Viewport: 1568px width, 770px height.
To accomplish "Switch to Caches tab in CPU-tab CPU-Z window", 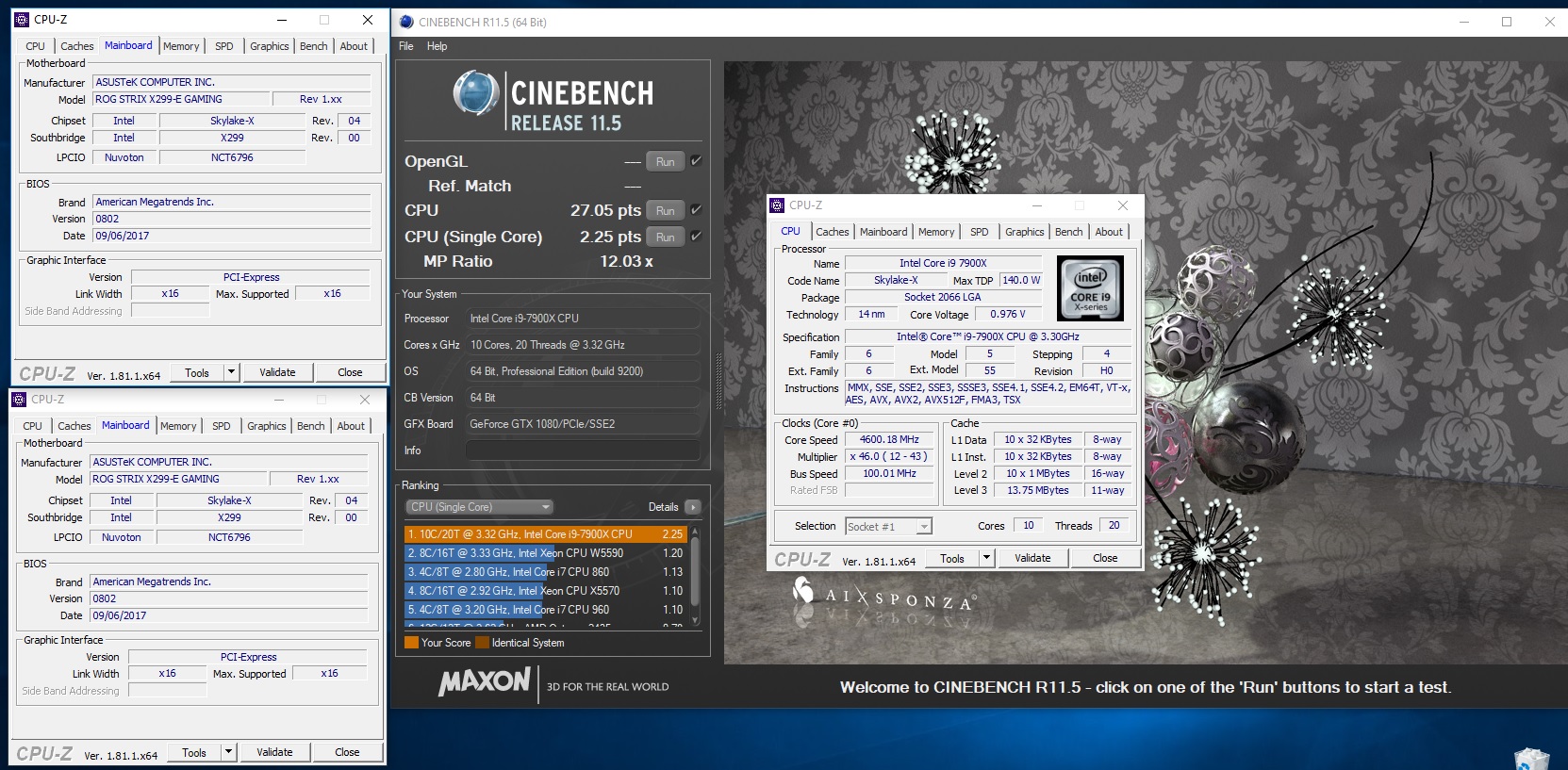I will tap(833, 232).
